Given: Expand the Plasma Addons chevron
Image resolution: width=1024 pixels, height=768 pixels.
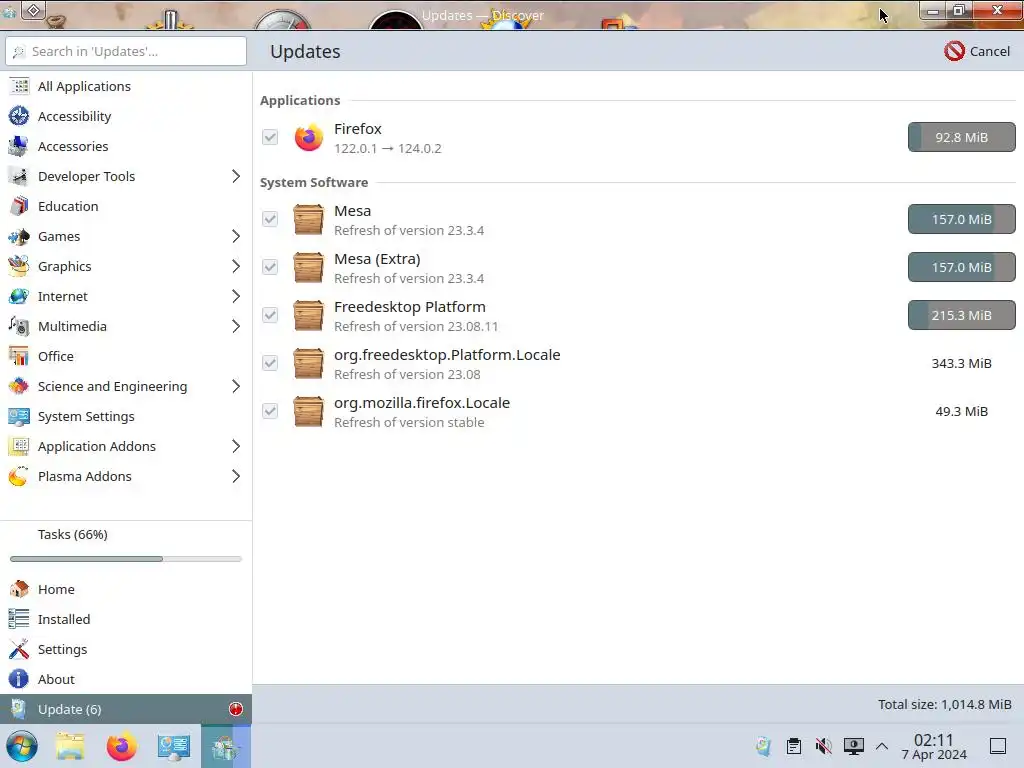Looking at the screenshot, I should point(236,477).
